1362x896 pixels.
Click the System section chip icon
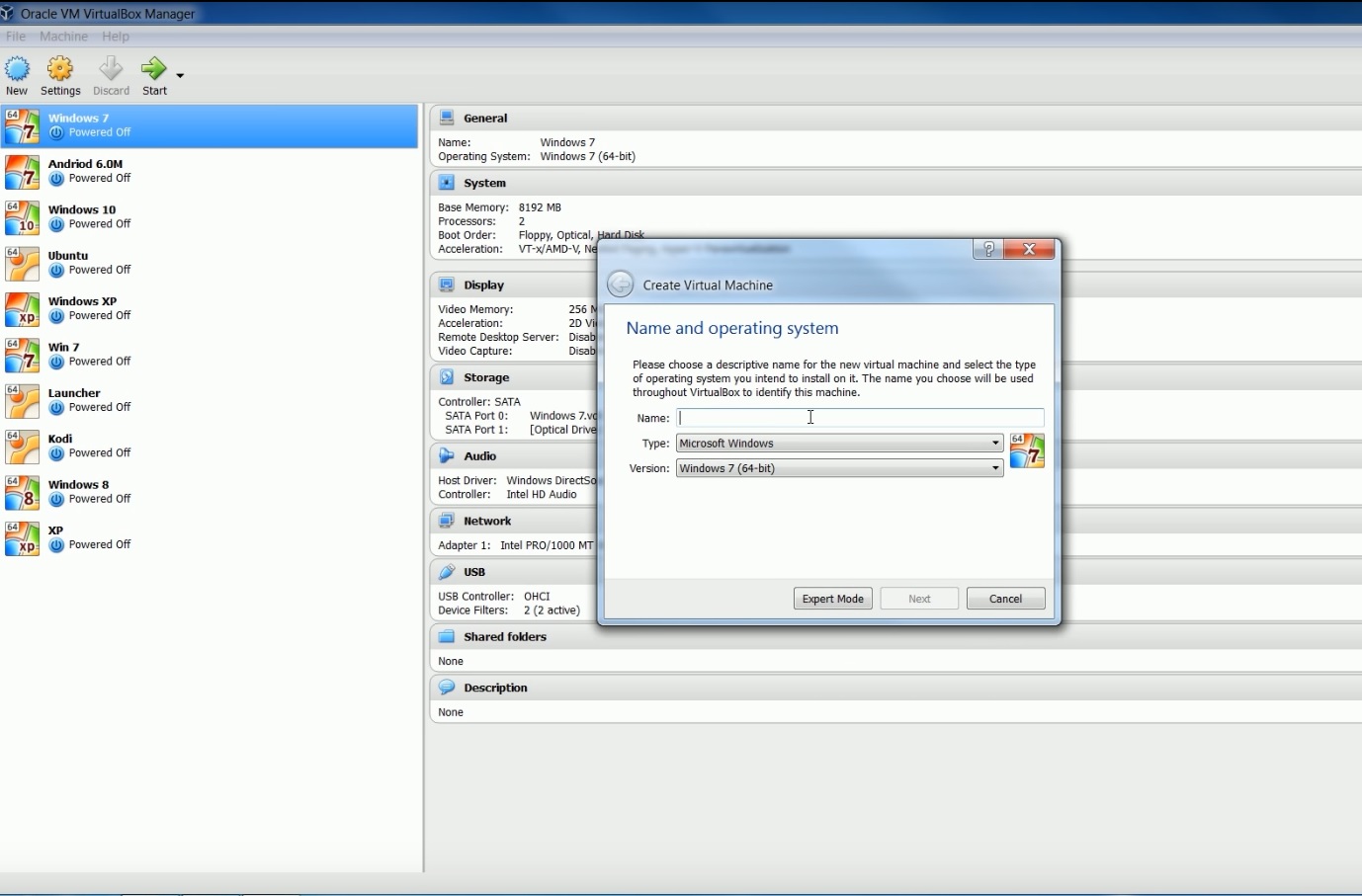[x=447, y=183]
